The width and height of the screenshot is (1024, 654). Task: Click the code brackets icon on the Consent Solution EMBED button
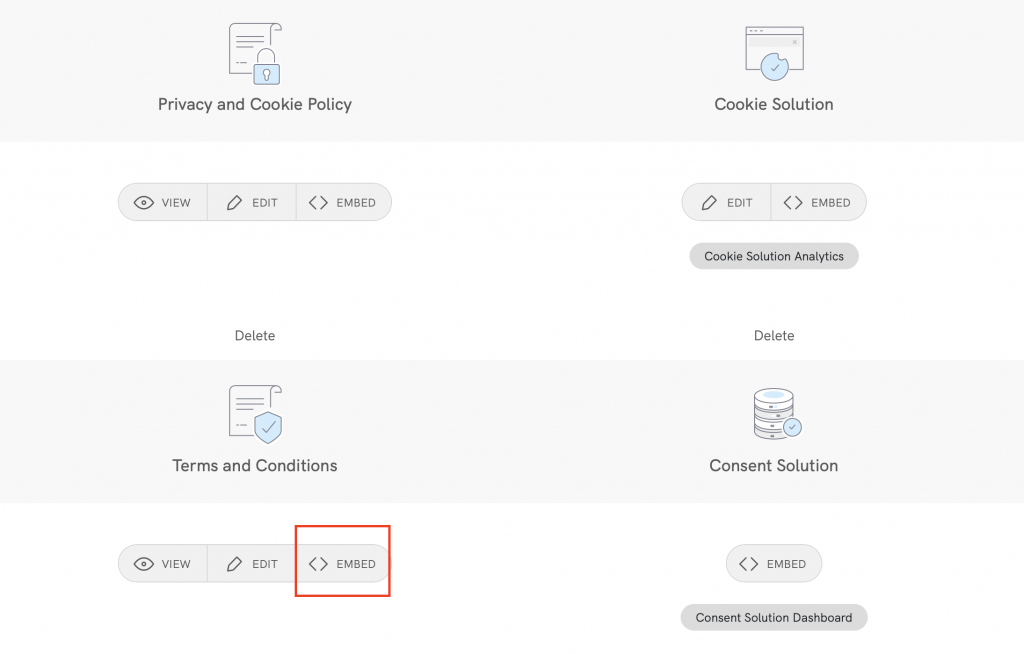point(749,563)
